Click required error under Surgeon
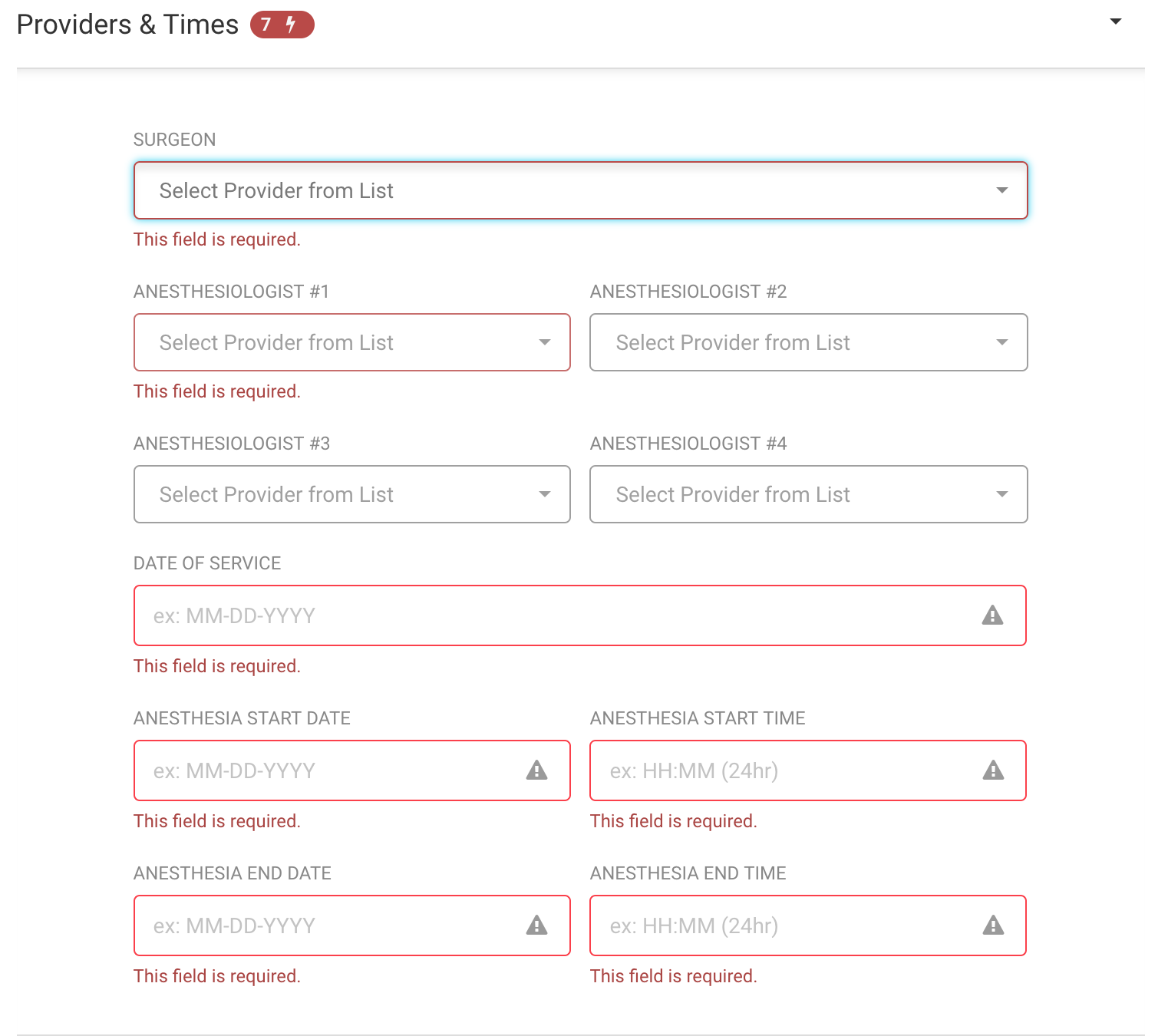This screenshot has height=1036, width=1168. click(217, 239)
